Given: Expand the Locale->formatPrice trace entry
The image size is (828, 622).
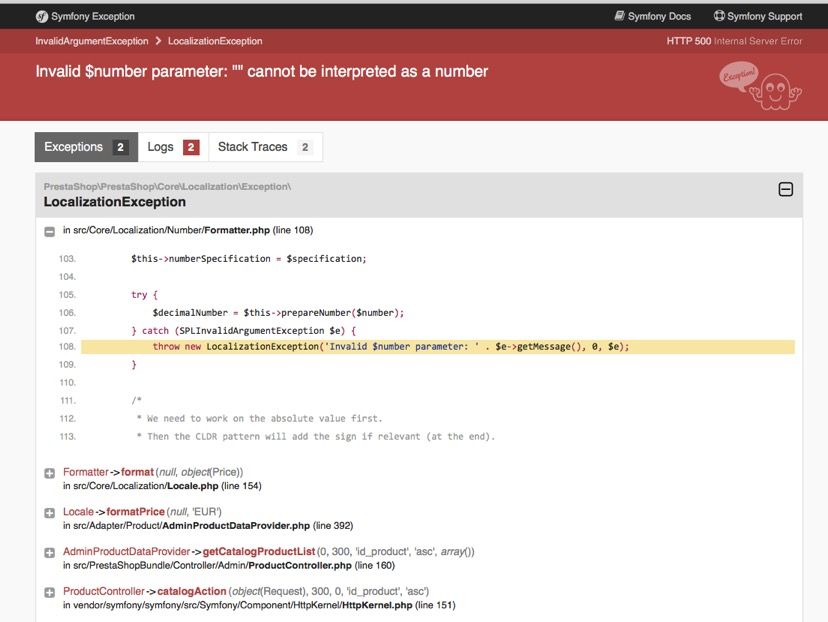Looking at the screenshot, I should [50, 513].
